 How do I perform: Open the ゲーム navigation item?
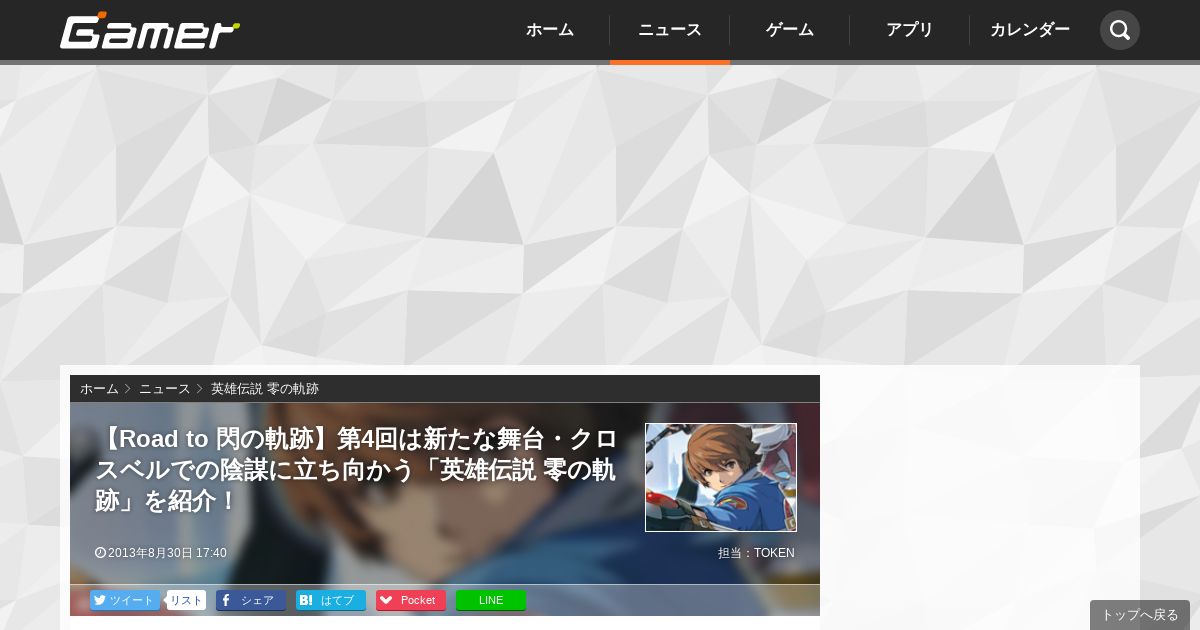(790, 30)
